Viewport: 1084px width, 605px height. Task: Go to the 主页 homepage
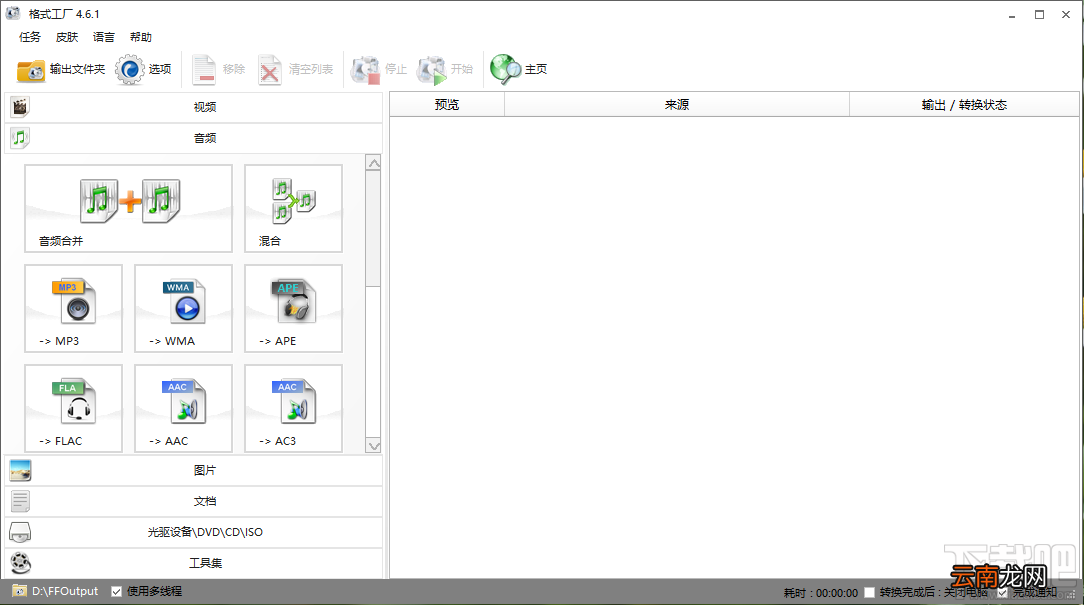518,69
